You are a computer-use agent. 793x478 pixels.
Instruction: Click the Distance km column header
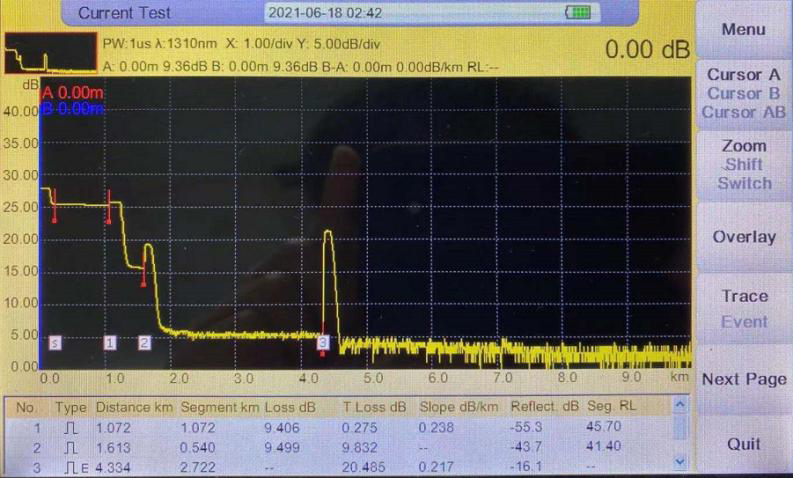tap(134, 408)
